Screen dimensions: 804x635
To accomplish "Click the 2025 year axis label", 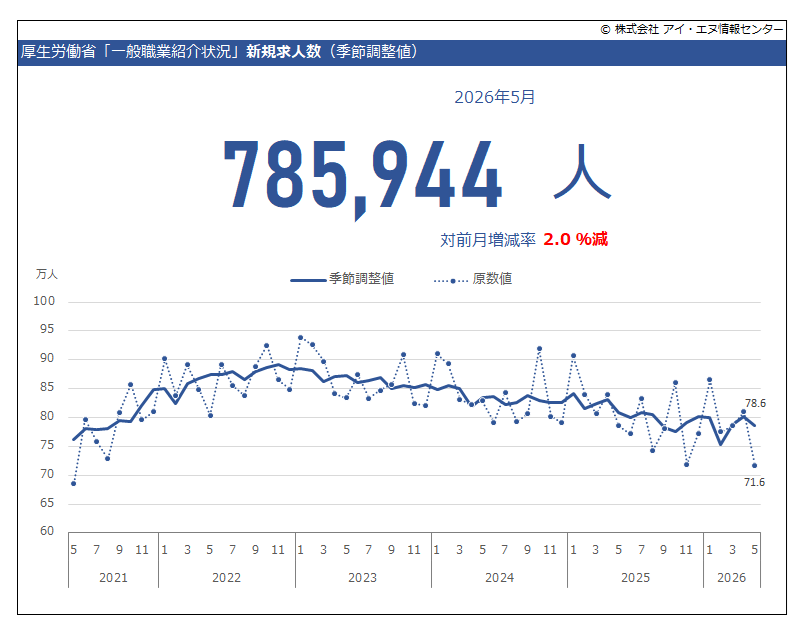I will tap(635, 578).
